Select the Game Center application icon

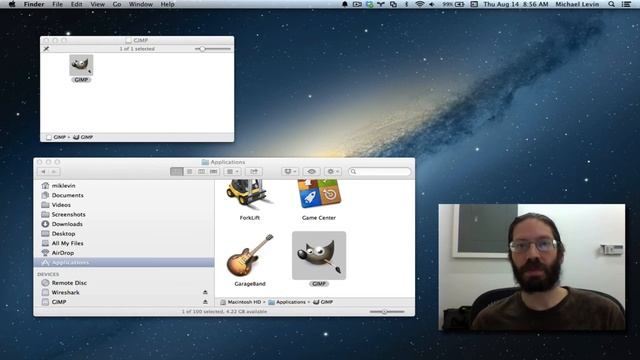click(x=319, y=194)
